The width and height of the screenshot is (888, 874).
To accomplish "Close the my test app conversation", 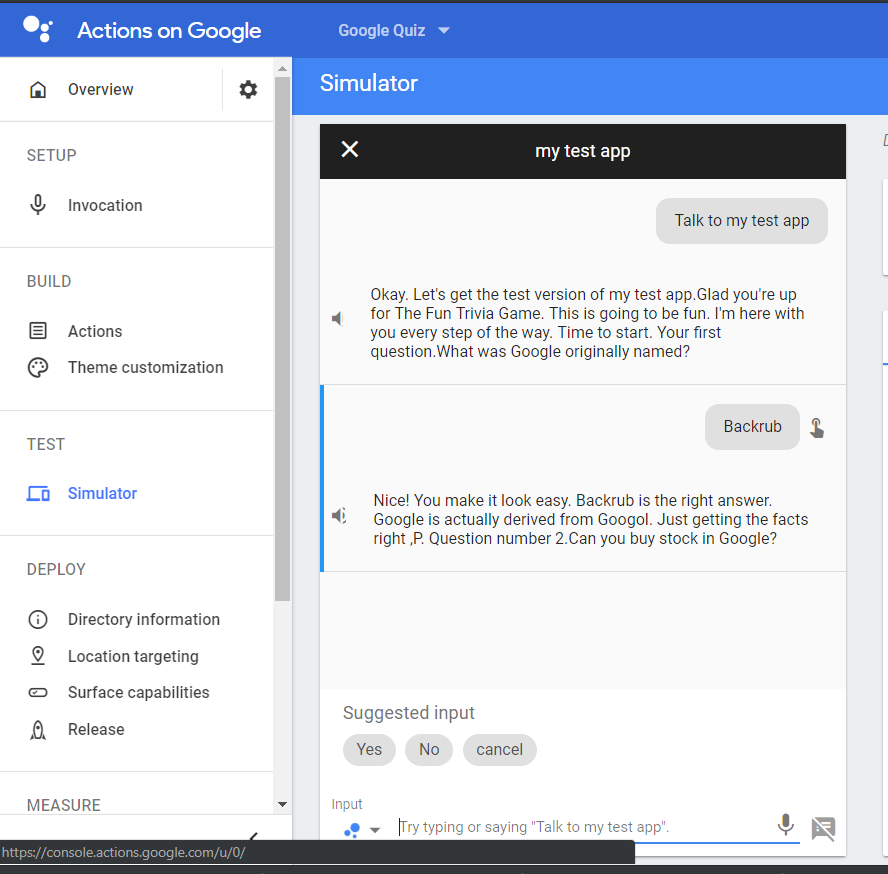I will click(x=350, y=150).
